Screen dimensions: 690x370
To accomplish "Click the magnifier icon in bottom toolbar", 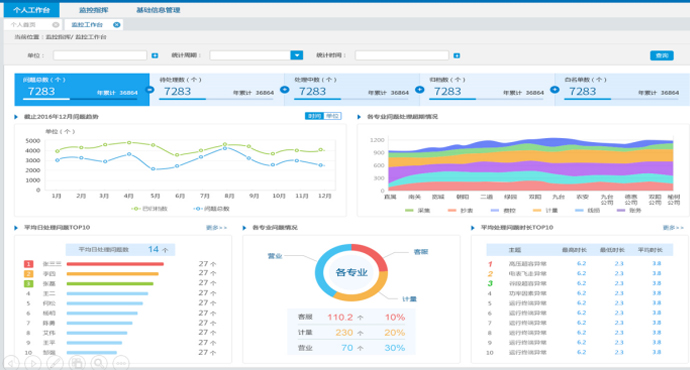I will click(x=99, y=363).
